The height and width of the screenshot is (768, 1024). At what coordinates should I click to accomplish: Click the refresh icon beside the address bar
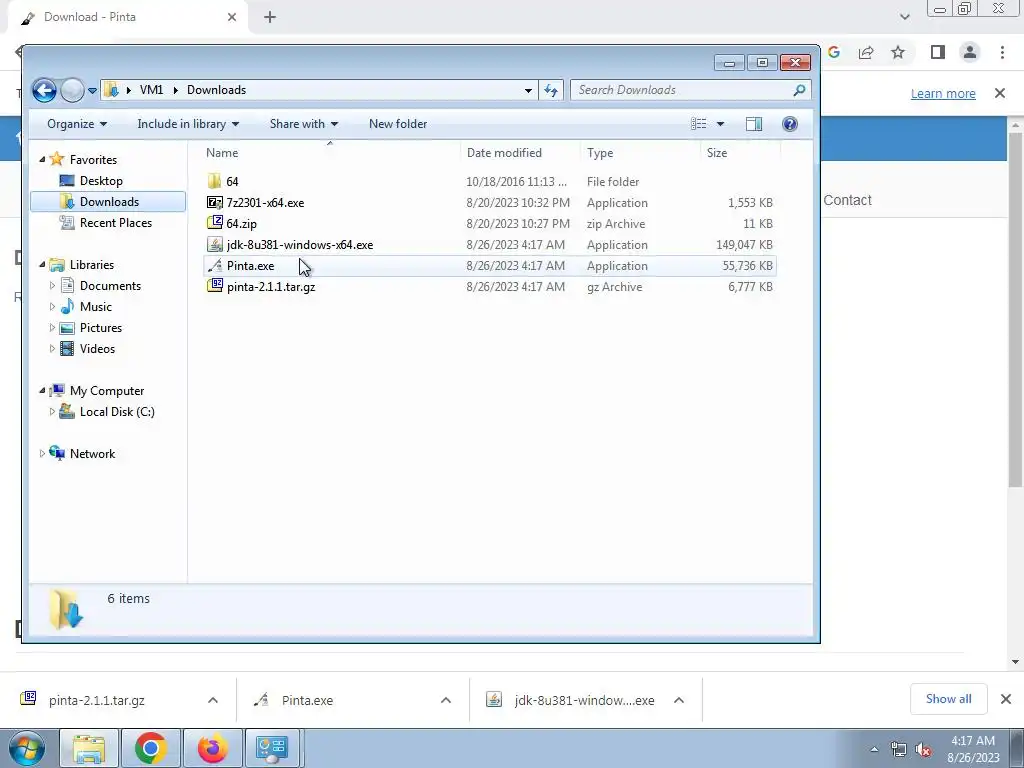551,90
